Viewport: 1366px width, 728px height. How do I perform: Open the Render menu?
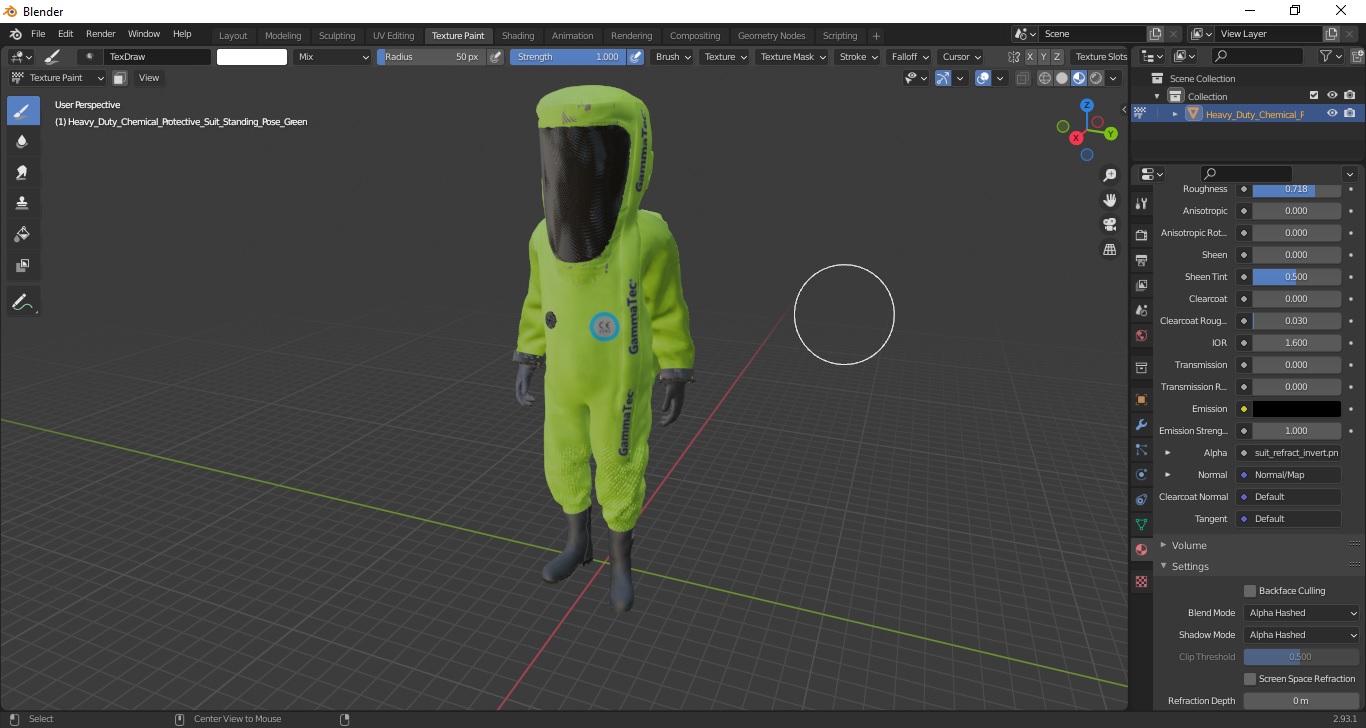100,34
